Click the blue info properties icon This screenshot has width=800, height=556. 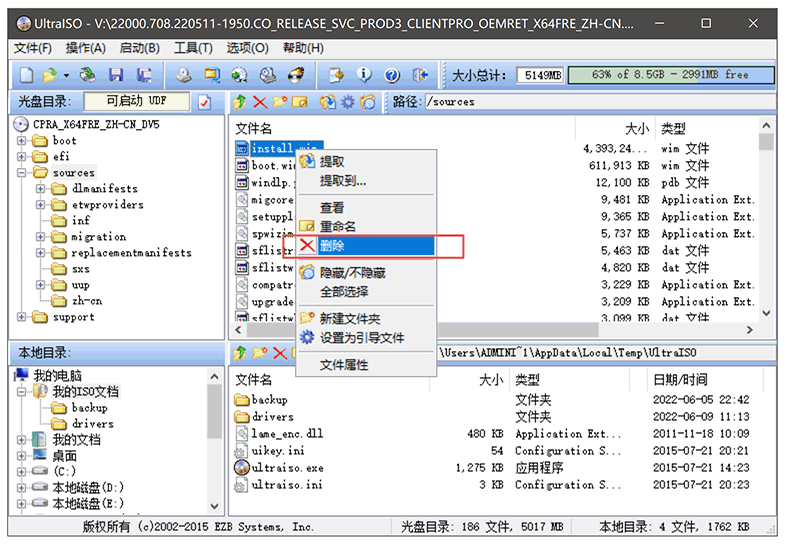click(x=364, y=75)
